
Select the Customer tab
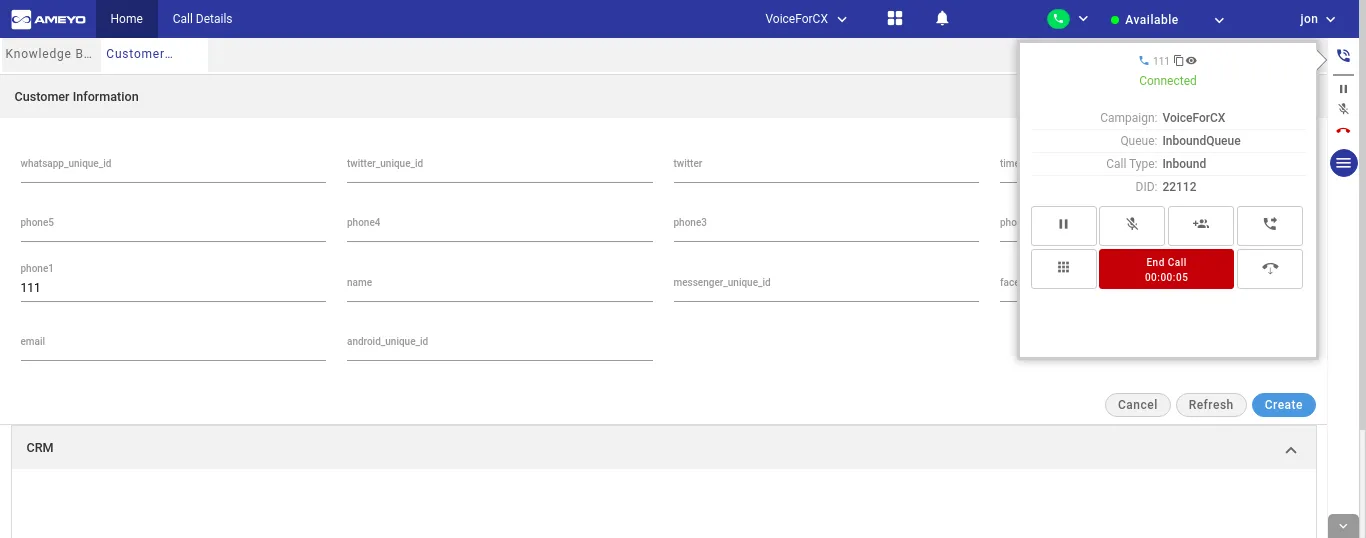tap(154, 54)
